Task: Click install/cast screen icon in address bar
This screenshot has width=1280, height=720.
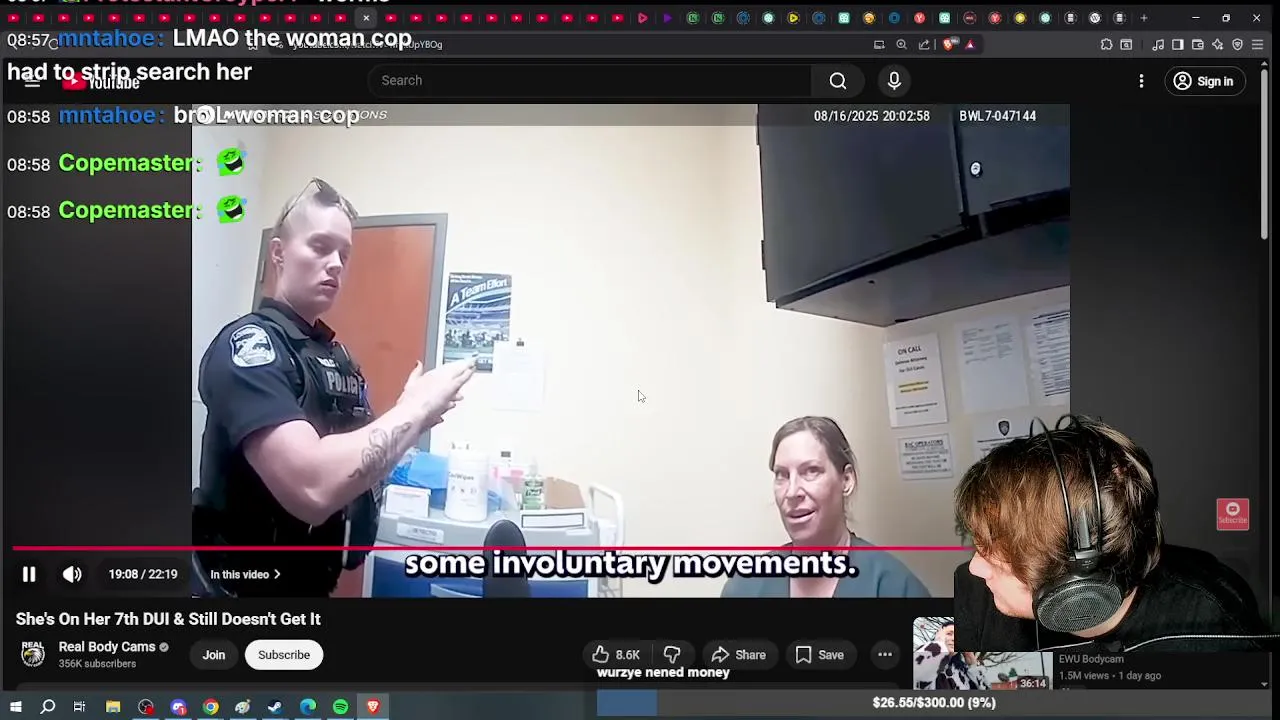Action: [x=879, y=44]
